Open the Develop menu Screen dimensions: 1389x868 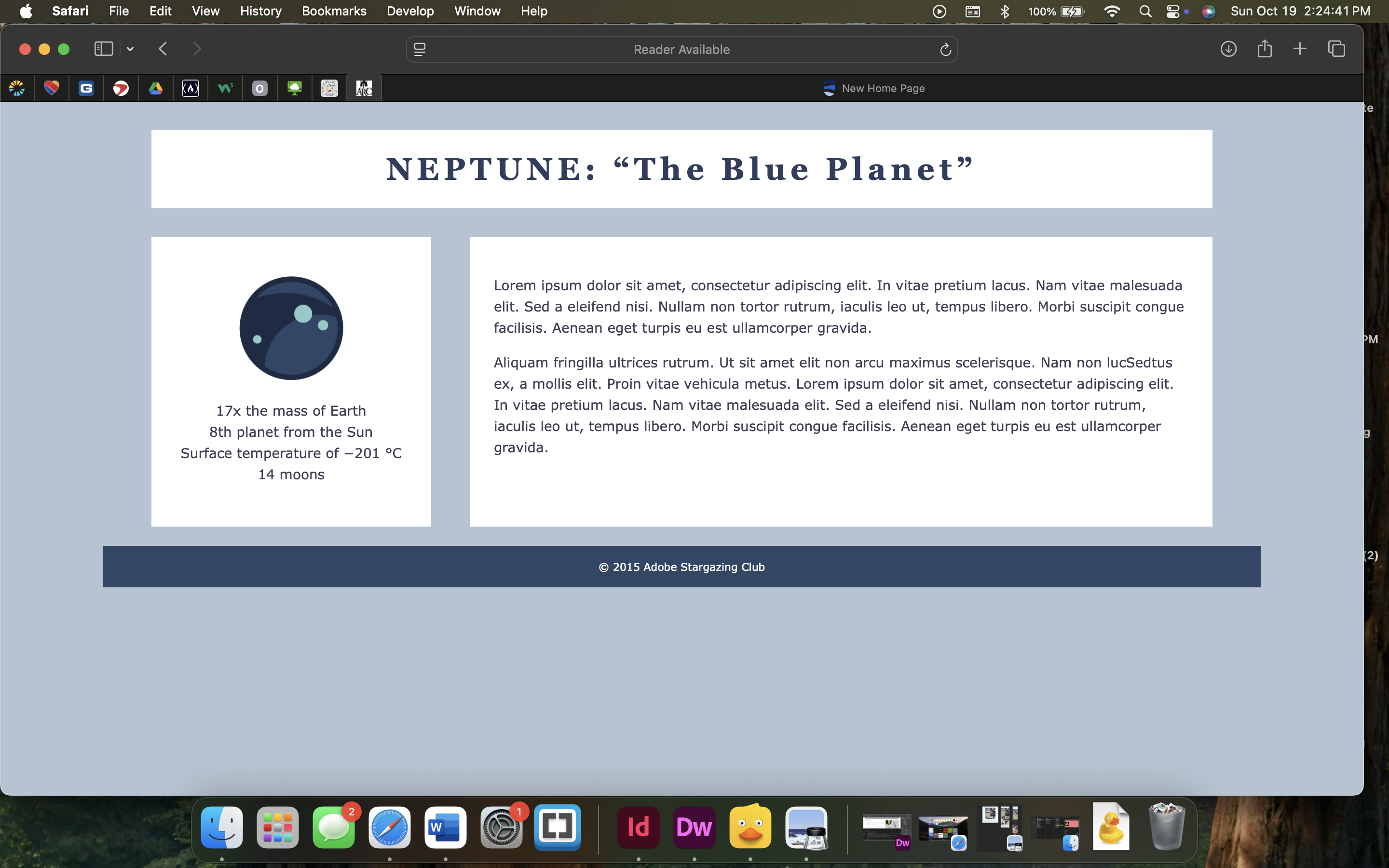pyautogui.click(x=410, y=12)
